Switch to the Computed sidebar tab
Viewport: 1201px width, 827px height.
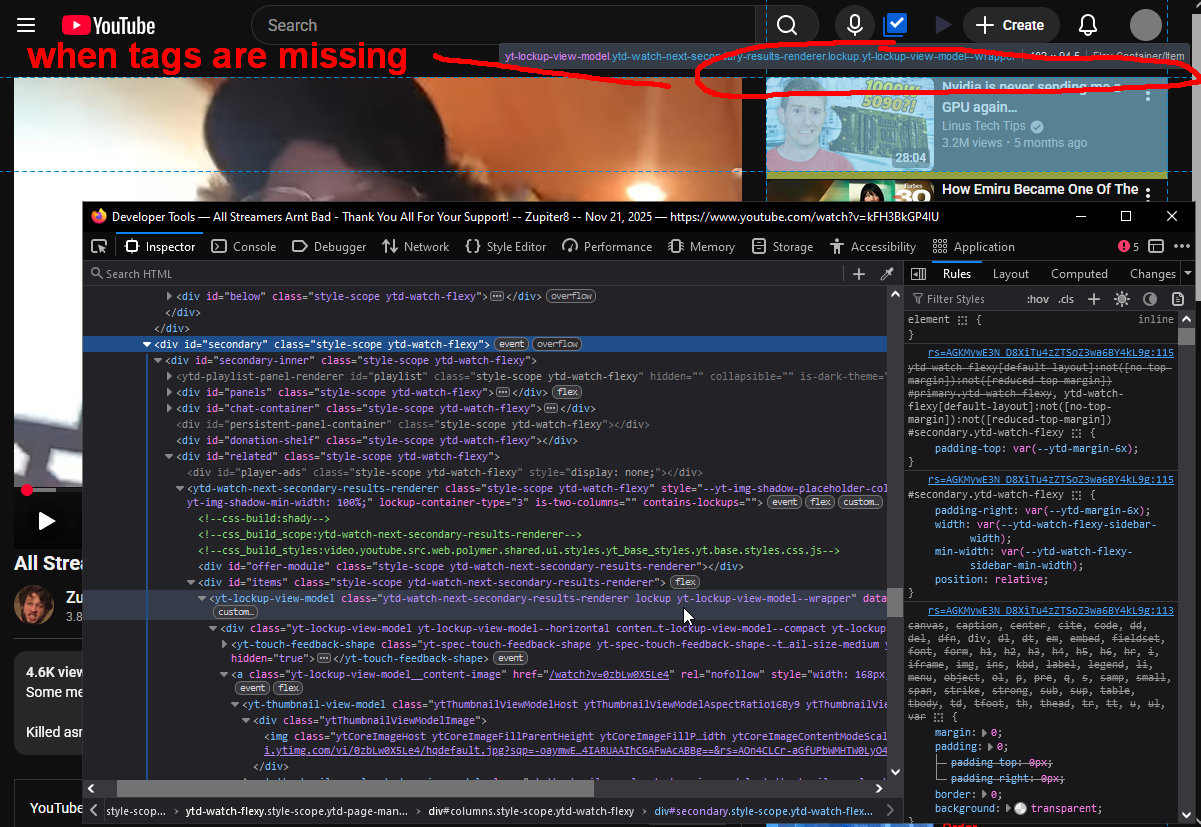(1079, 273)
